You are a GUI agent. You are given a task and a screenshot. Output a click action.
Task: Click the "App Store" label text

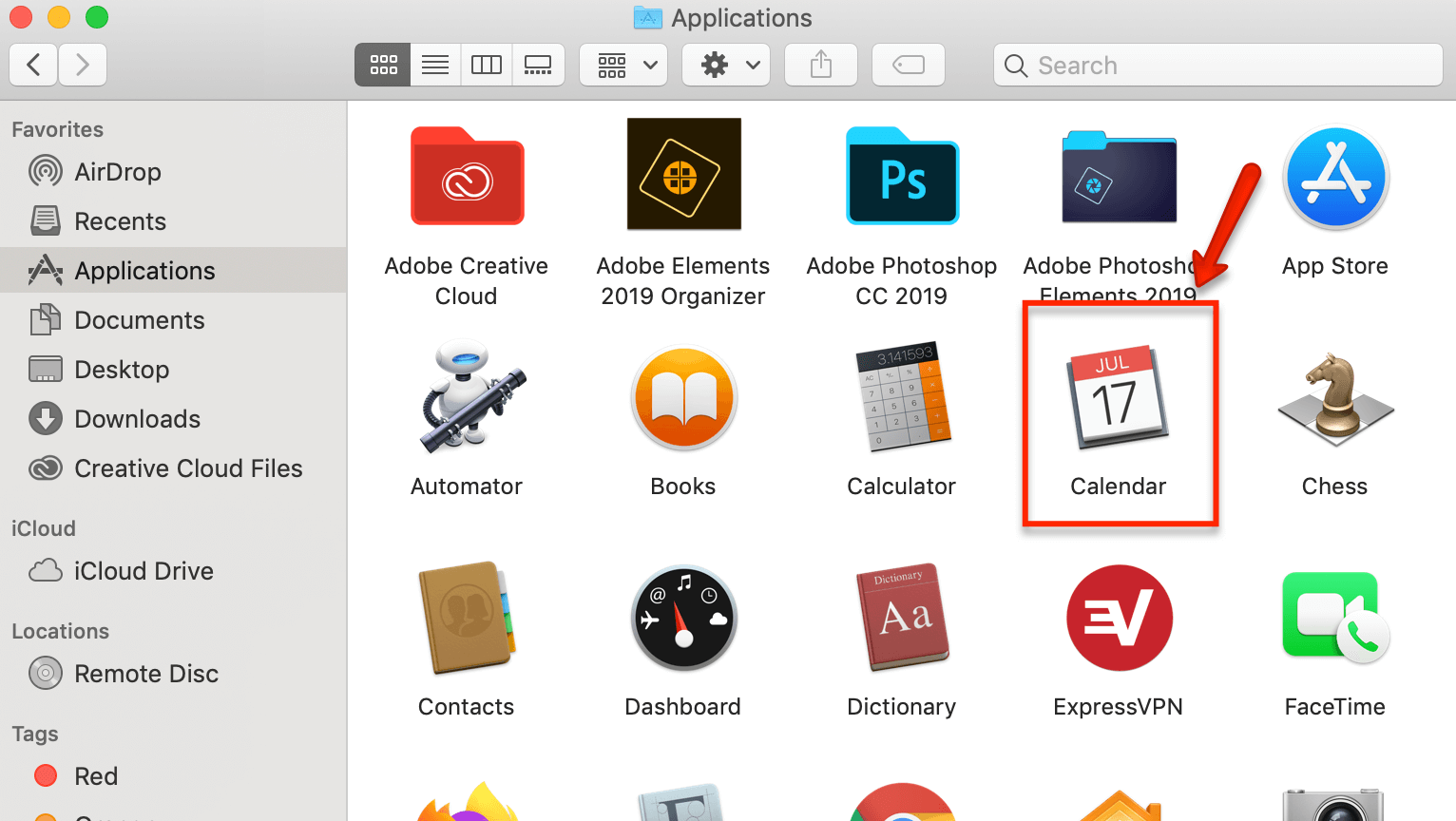(x=1335, y=266)
